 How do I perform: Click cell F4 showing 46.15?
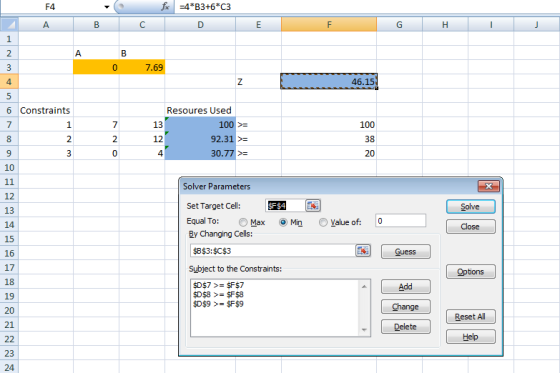point(329,81)
